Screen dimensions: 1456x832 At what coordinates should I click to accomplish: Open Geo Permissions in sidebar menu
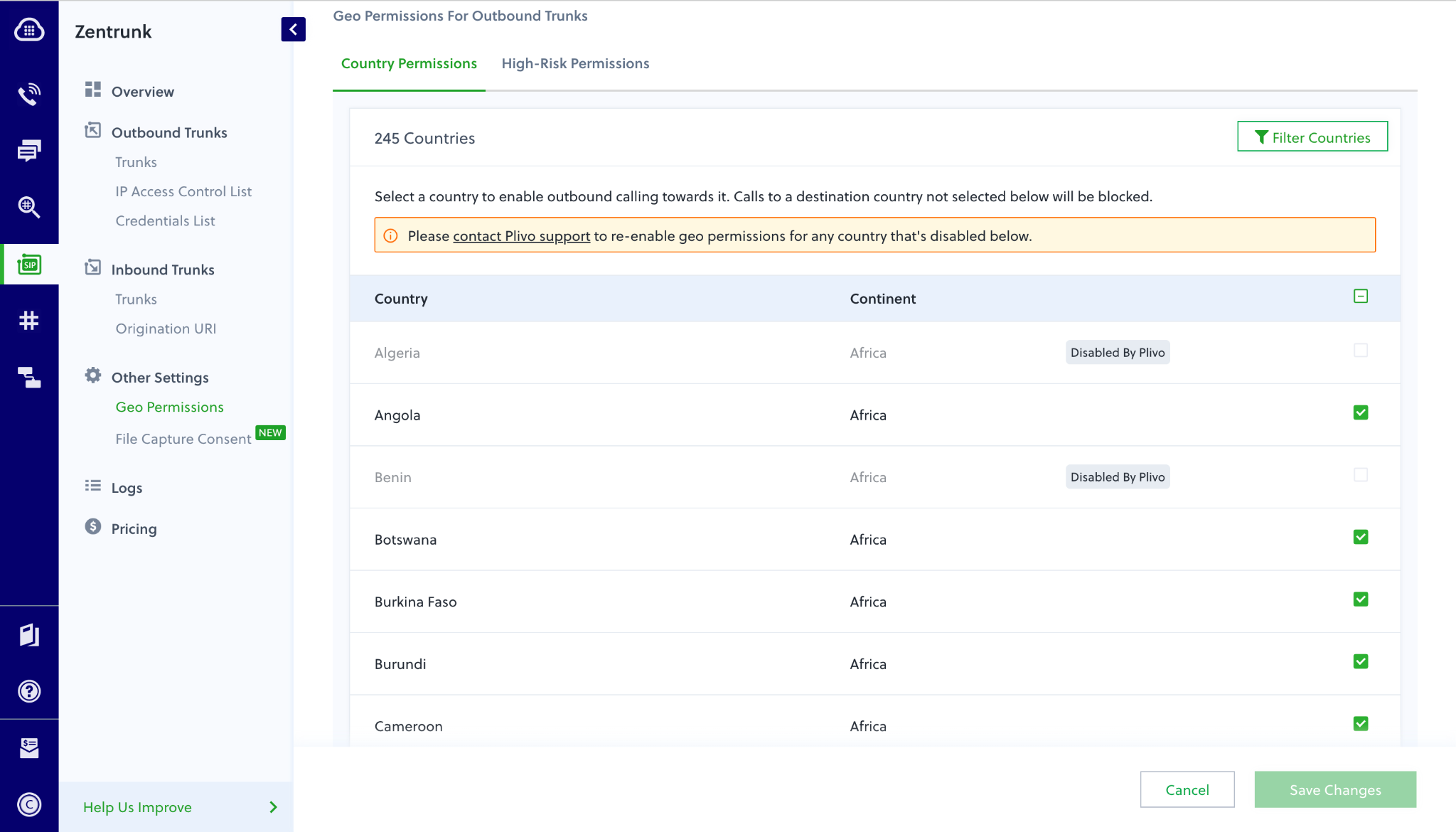[169, 407]
